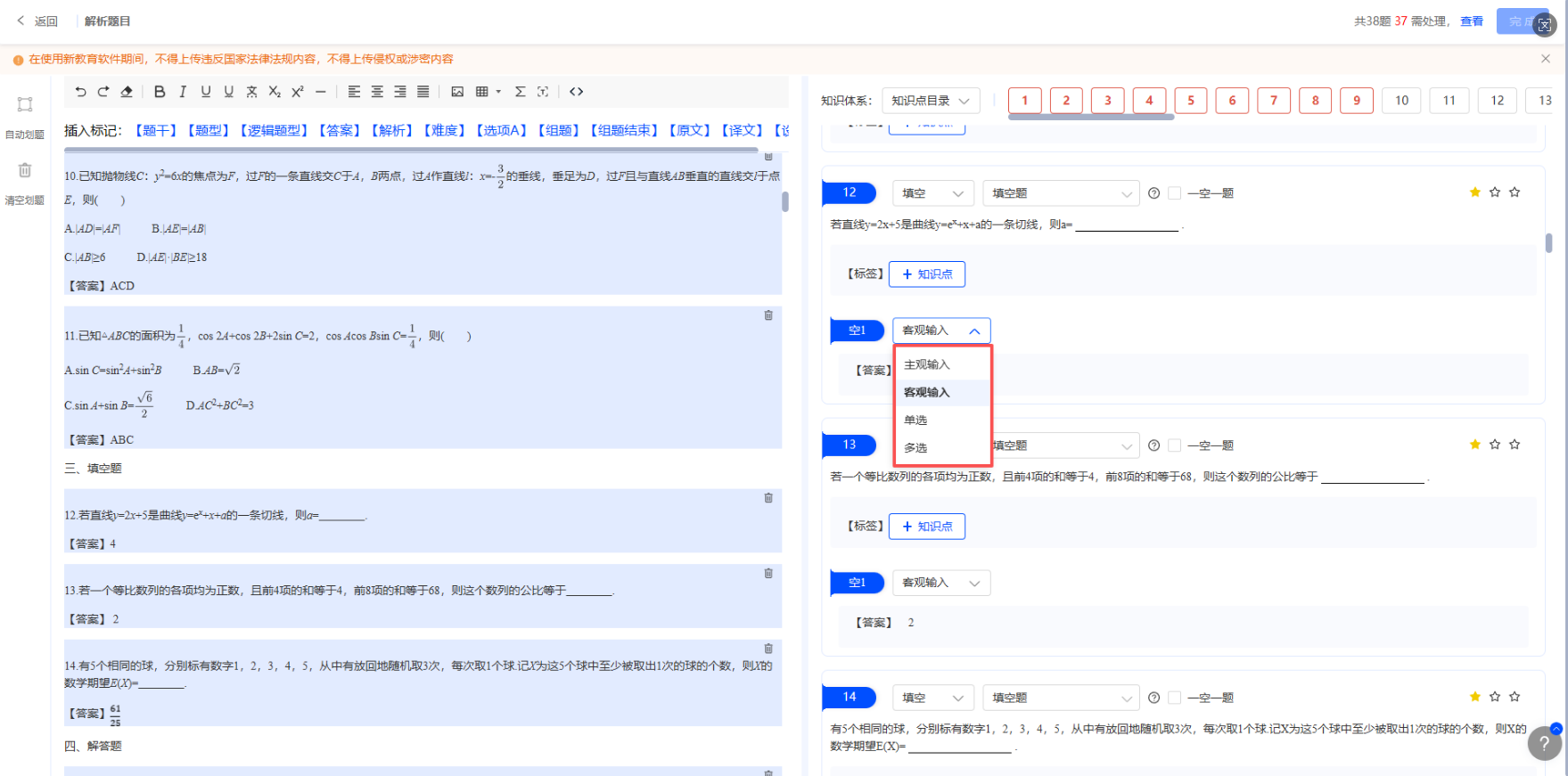Click the left editor vertical scrollbar thumb
Screen dimensions: 1568x776
click(785, 201)
